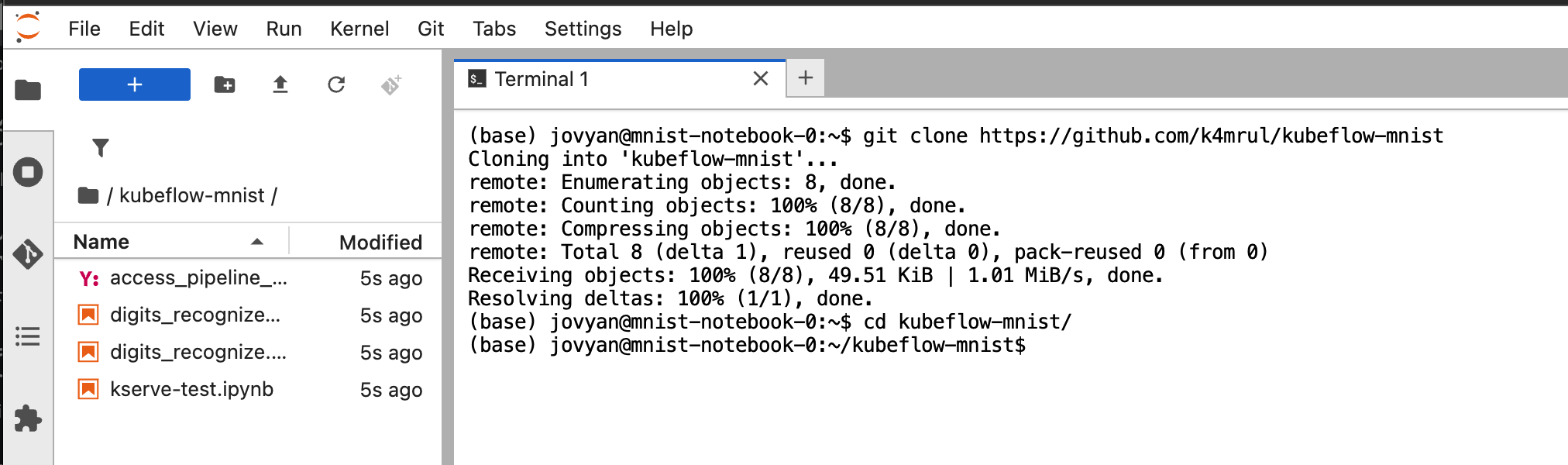Viewport: 1568px width, 465px height.
Task: Open the Extension Manager puzzle icon
Action: click(x=28, y=418)
